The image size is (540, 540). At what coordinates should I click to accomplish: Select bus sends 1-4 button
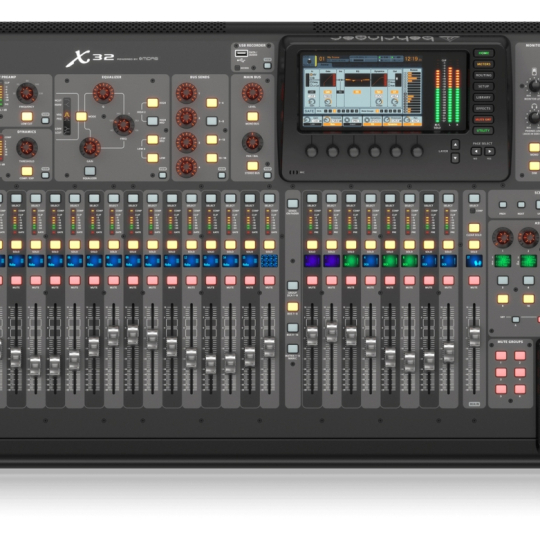212,103
